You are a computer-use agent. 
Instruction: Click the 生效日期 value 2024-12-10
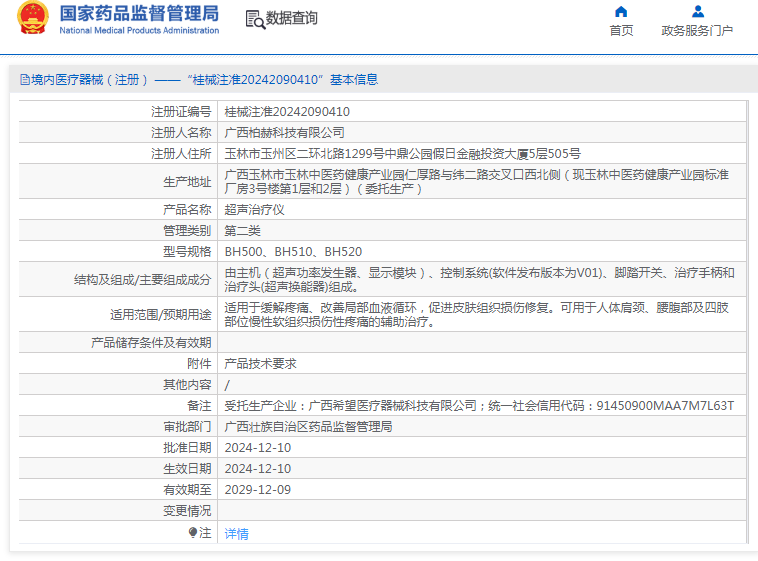(258, 469)
